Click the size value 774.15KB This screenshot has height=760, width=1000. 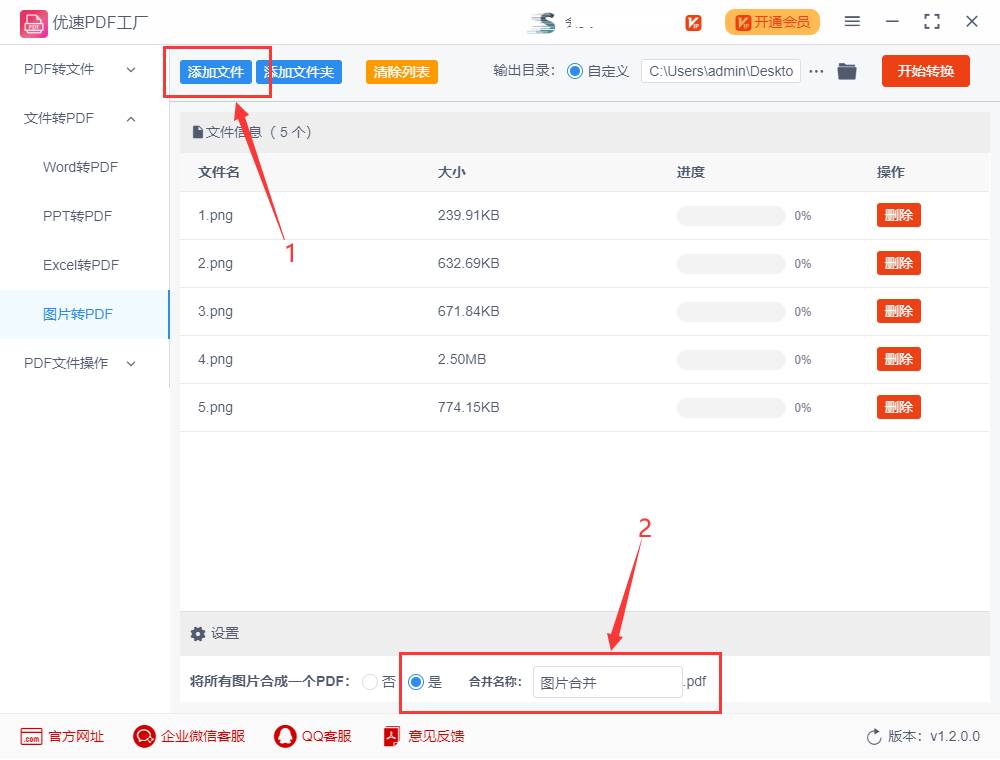tap(469, 407)
